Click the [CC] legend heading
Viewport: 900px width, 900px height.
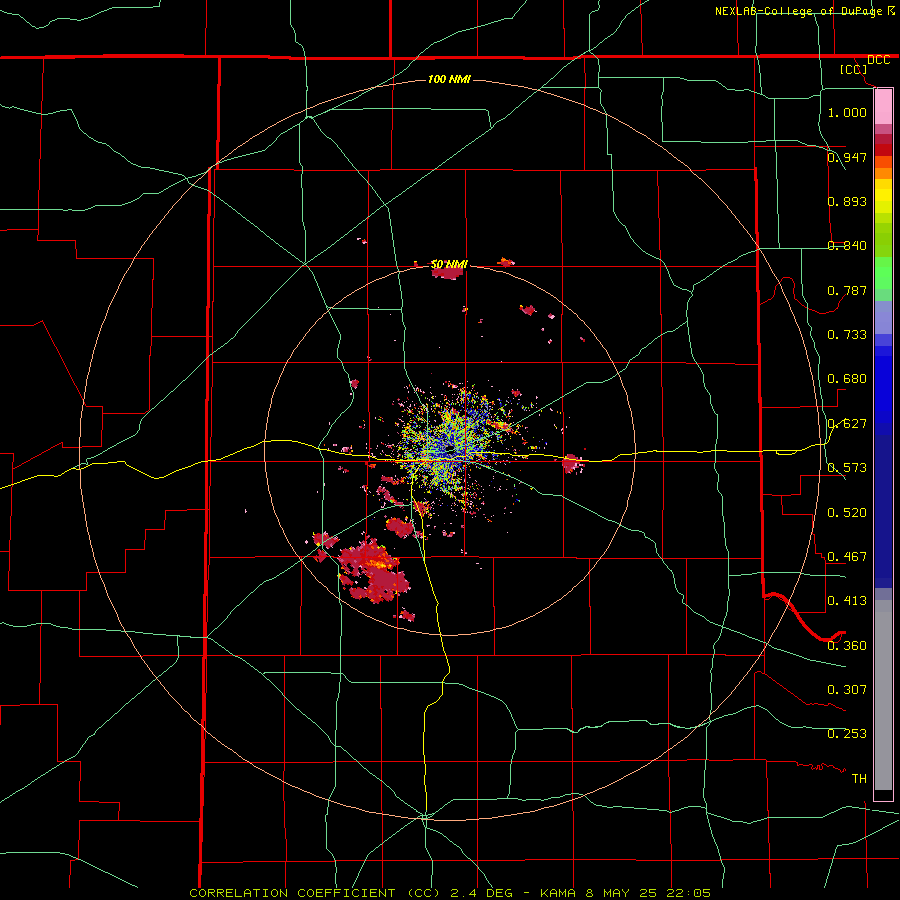pos(853,69)
